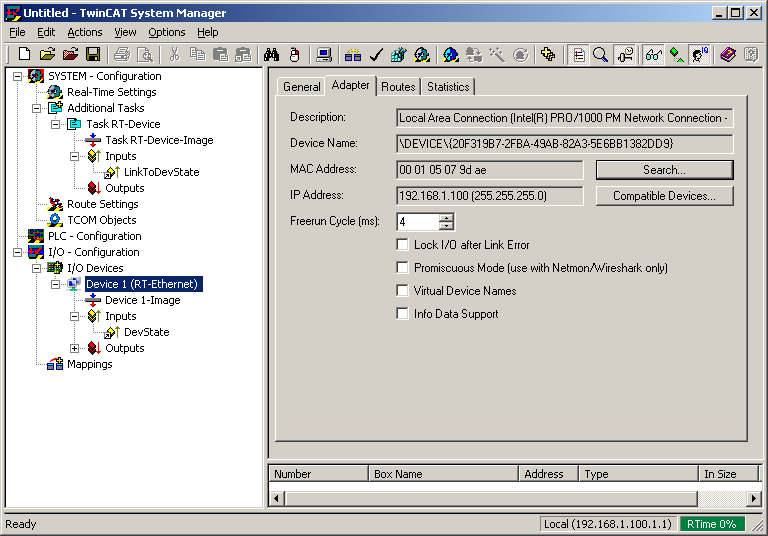Click the mouse-shaped toolbar icon
Viewport: 768px width, 536px height.
coord(294,54)
